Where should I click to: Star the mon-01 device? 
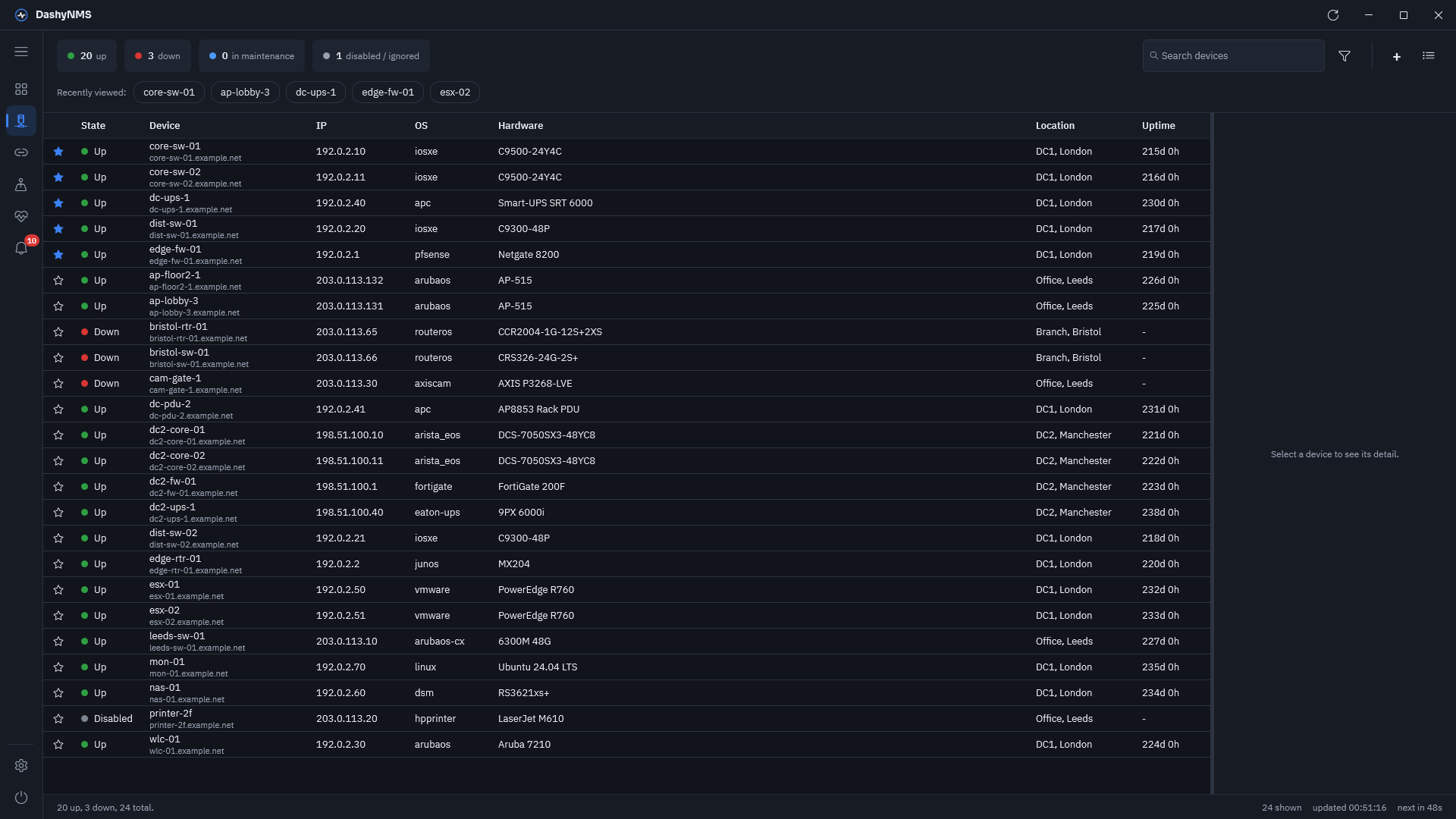(58, 667)
